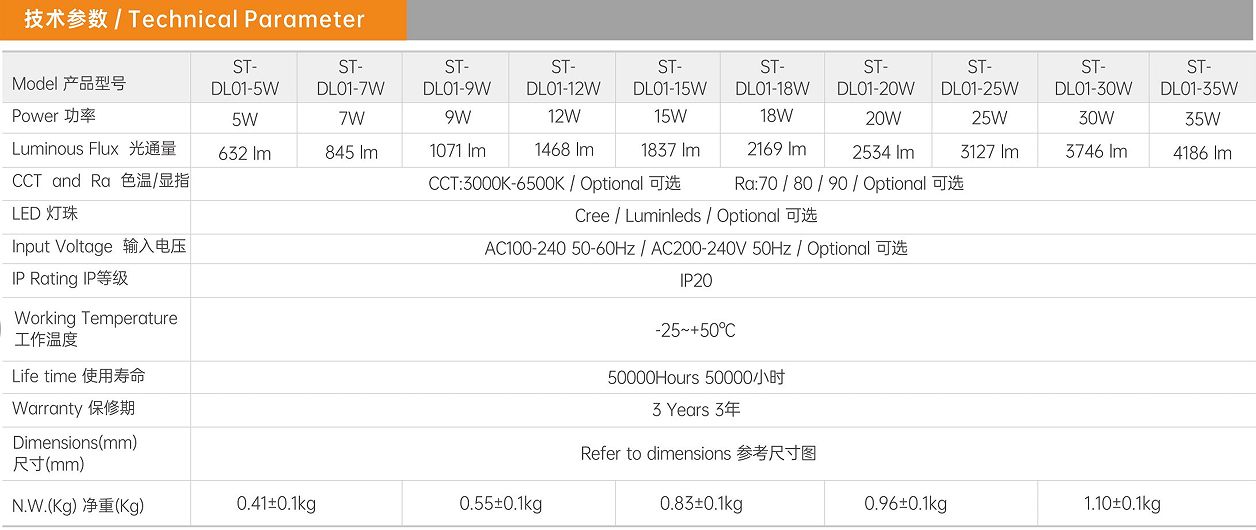This screenshot has height=530, width=1256.
Task: Click the 18W power value
Action: tap(776, 115)
